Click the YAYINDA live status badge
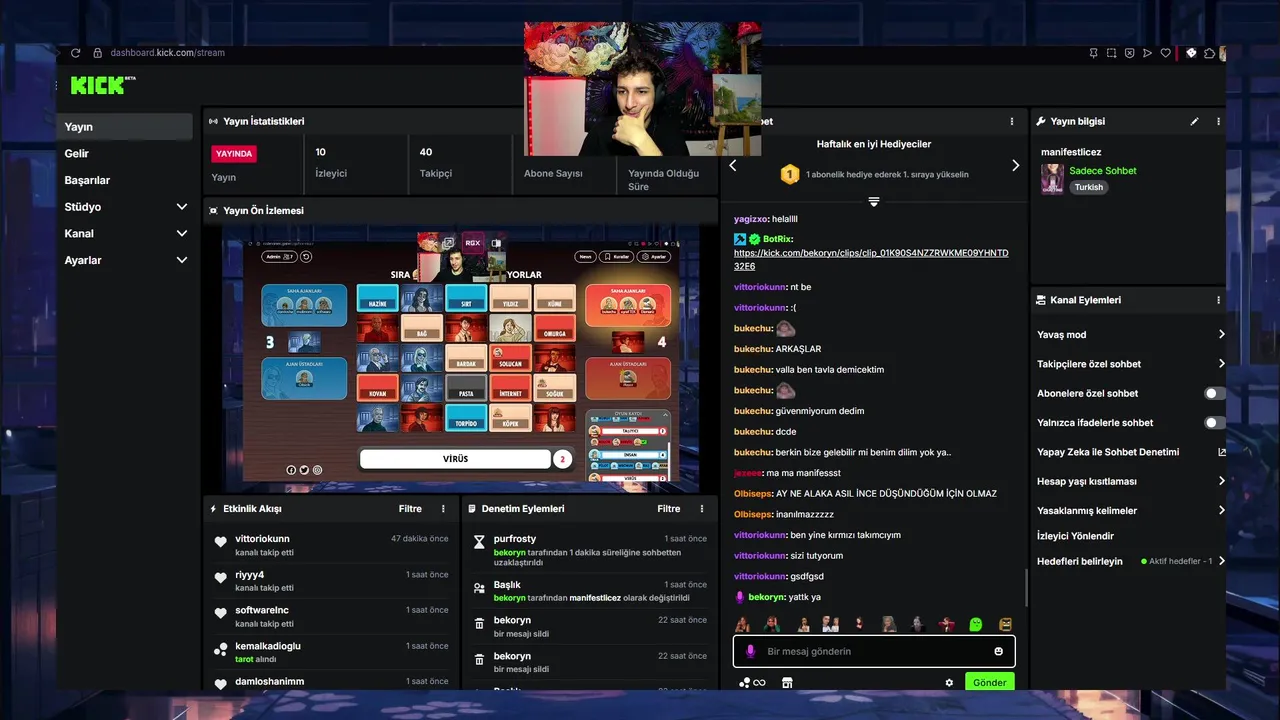The image size is (1280, 720). [234, 154]
